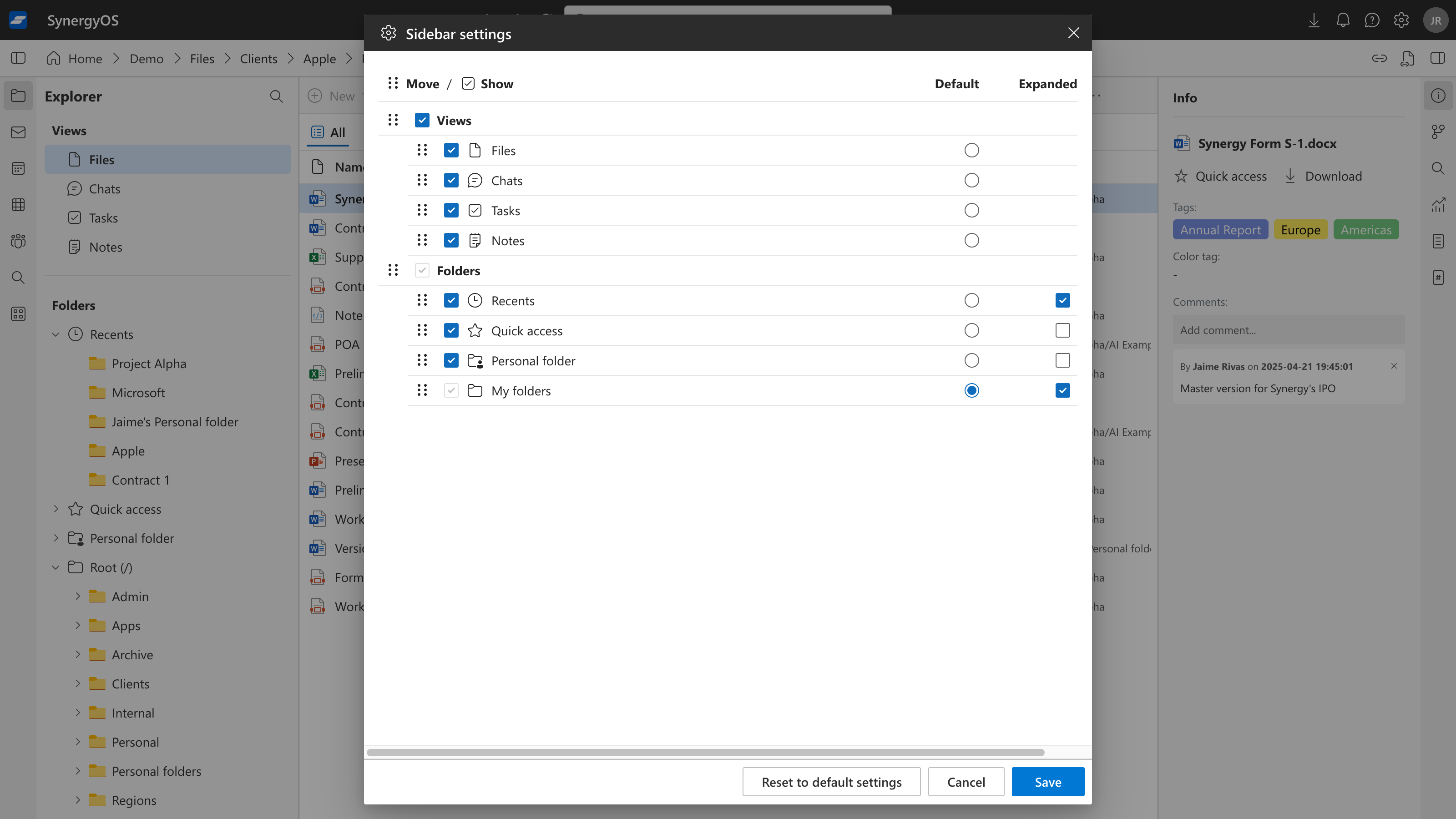Open the copy link icon above the Info panel
The width and height of the screenshot is (1456, 819).
pos(1380,58)
